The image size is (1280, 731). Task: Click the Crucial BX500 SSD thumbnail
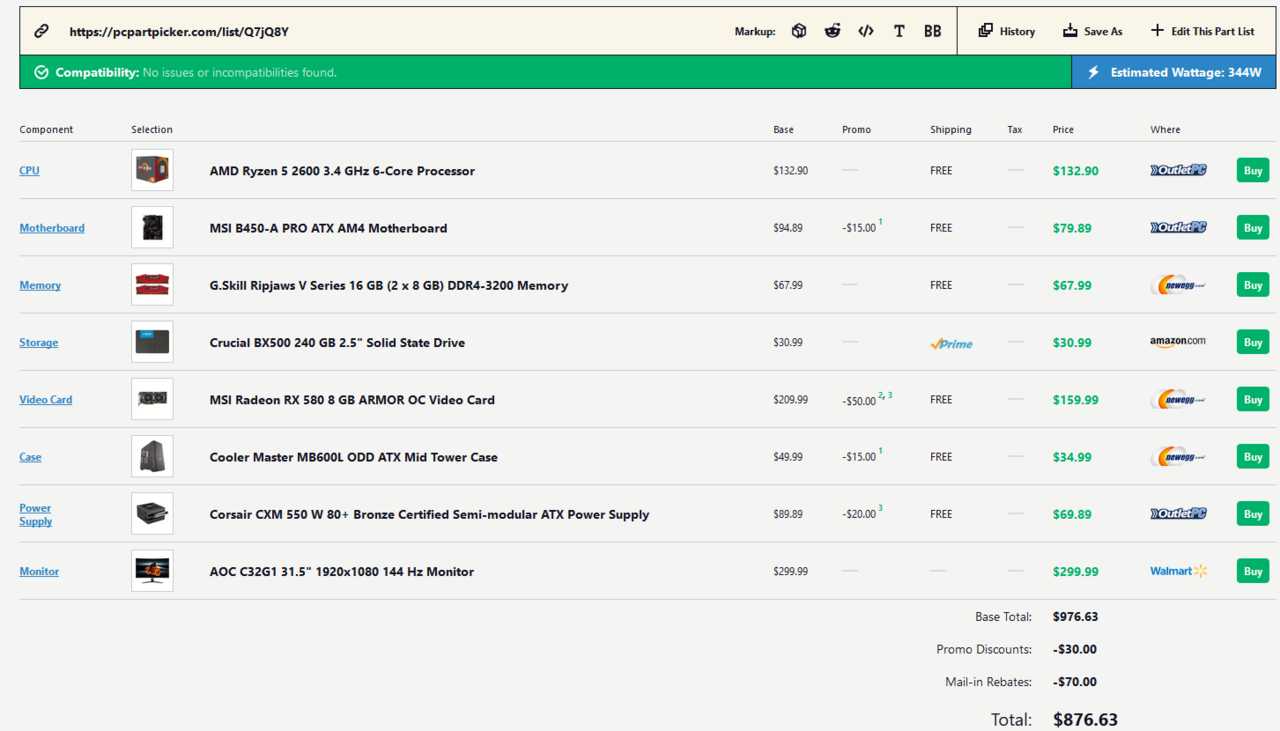[x=152, y=342]
